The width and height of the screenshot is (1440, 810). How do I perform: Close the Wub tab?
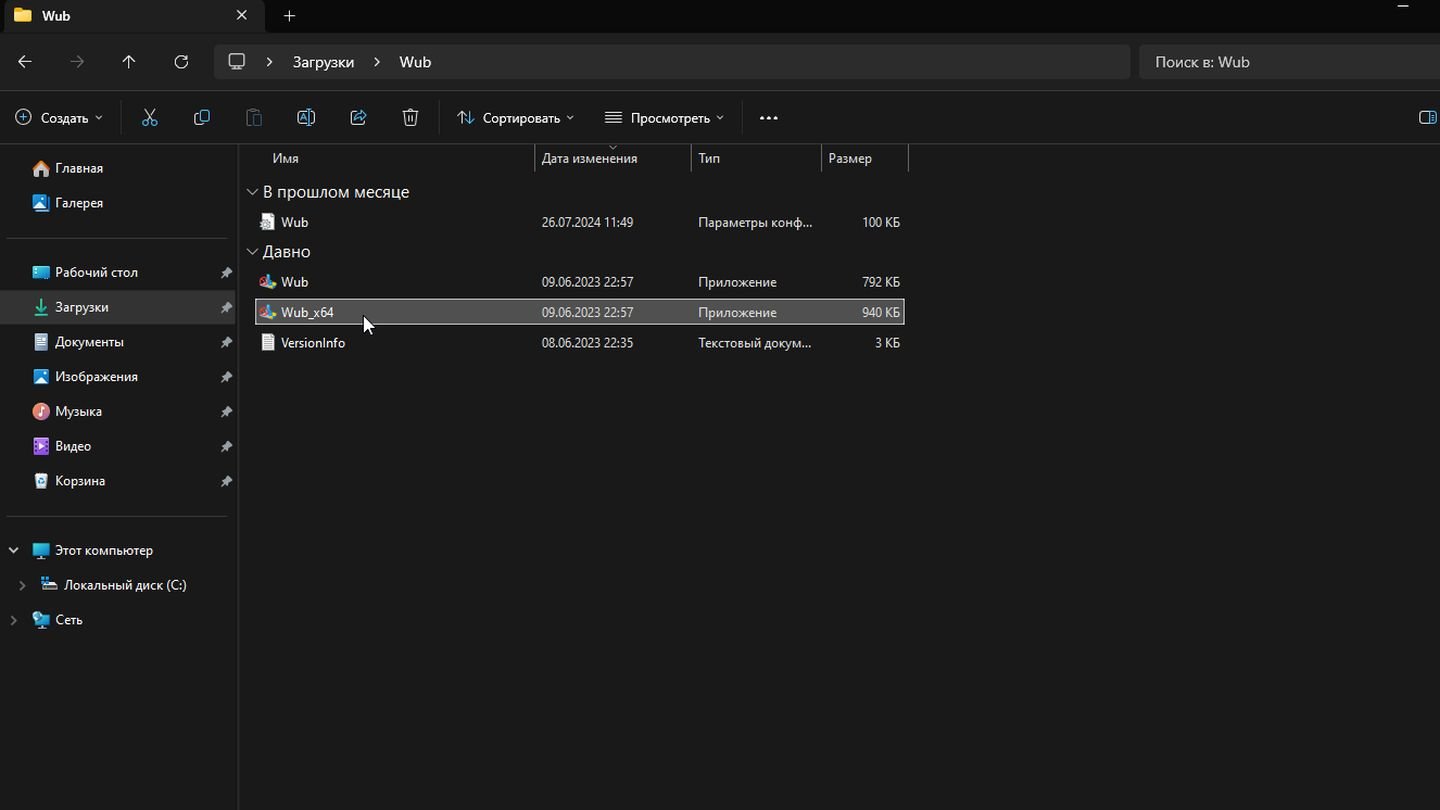click(242, 16)
